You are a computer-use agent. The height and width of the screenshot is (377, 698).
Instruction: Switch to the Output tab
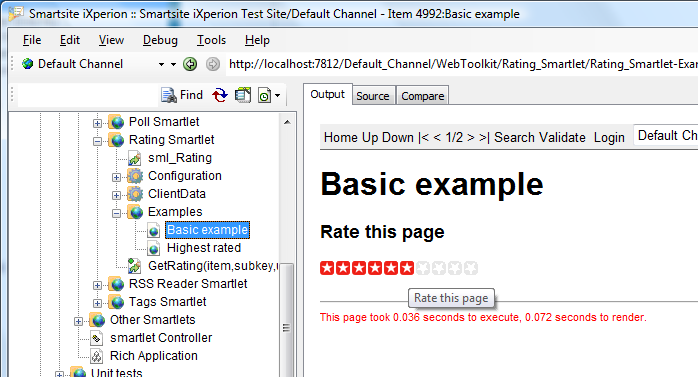click(328, 94)
